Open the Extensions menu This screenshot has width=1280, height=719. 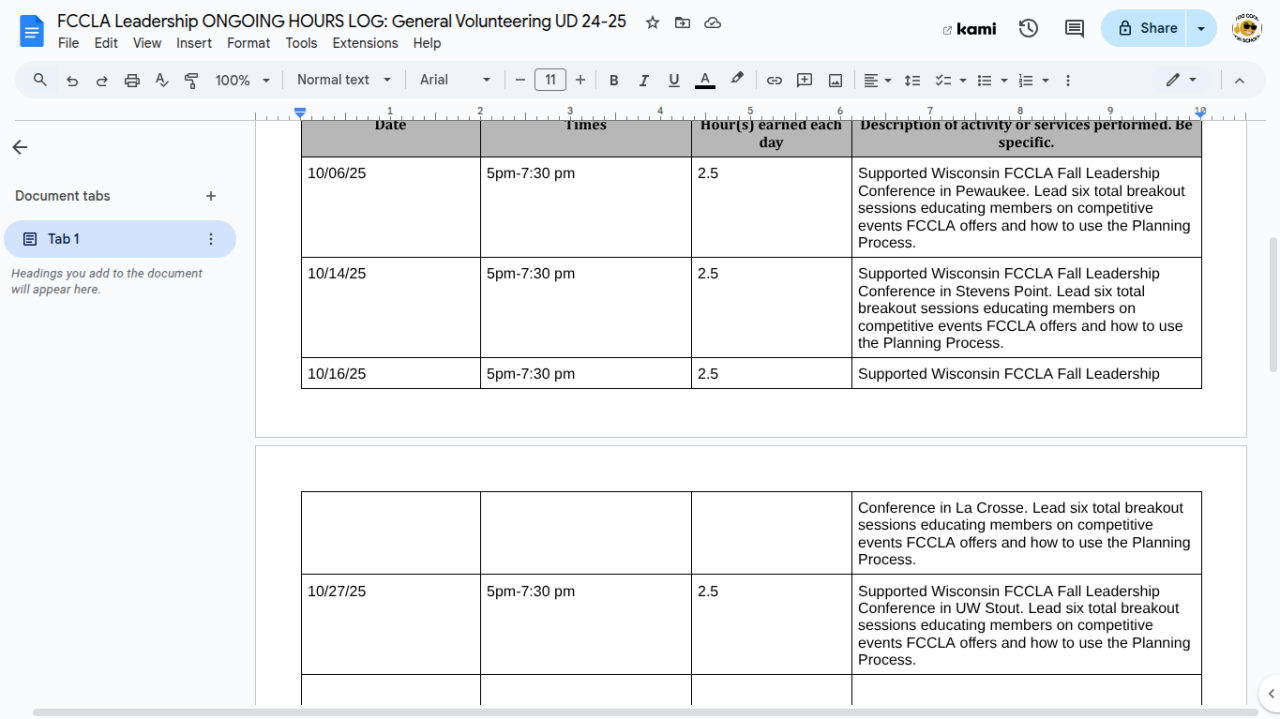coord(365,43)
